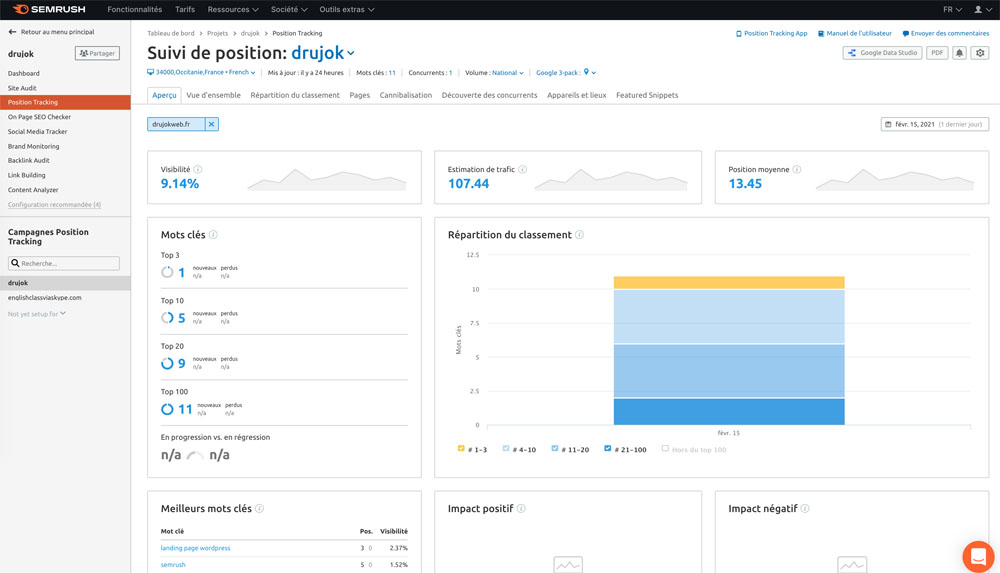
Task: Open the Manuel de l'utilisateur link
Action: point(855,33)
